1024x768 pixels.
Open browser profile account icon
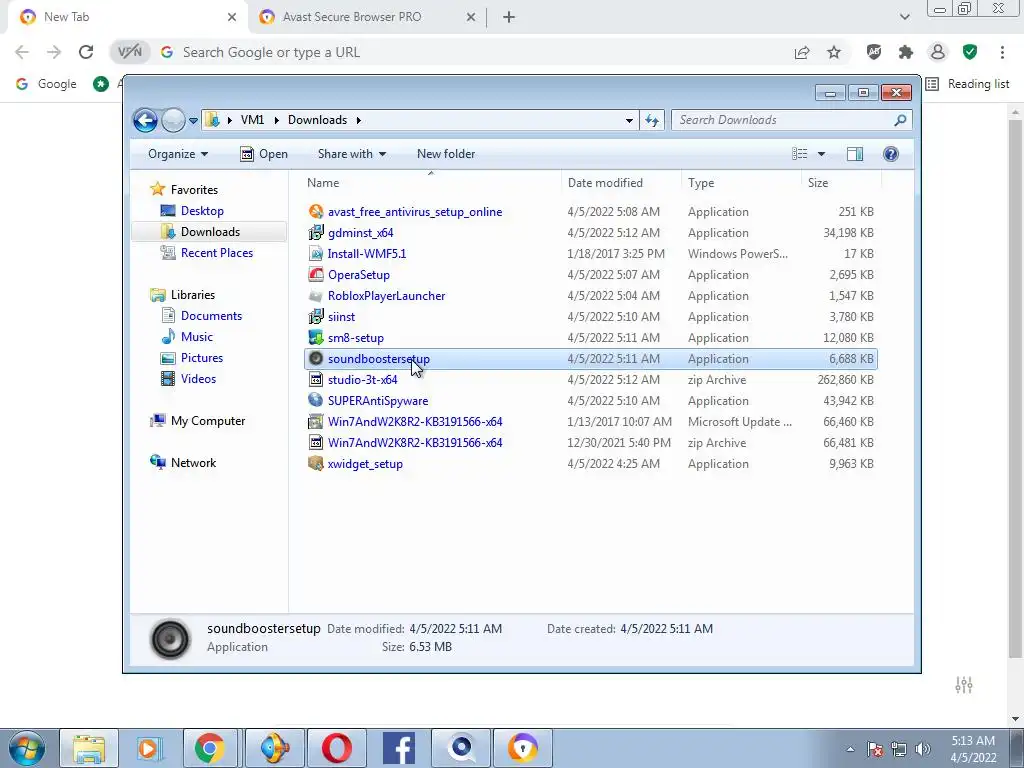(938, 52)
